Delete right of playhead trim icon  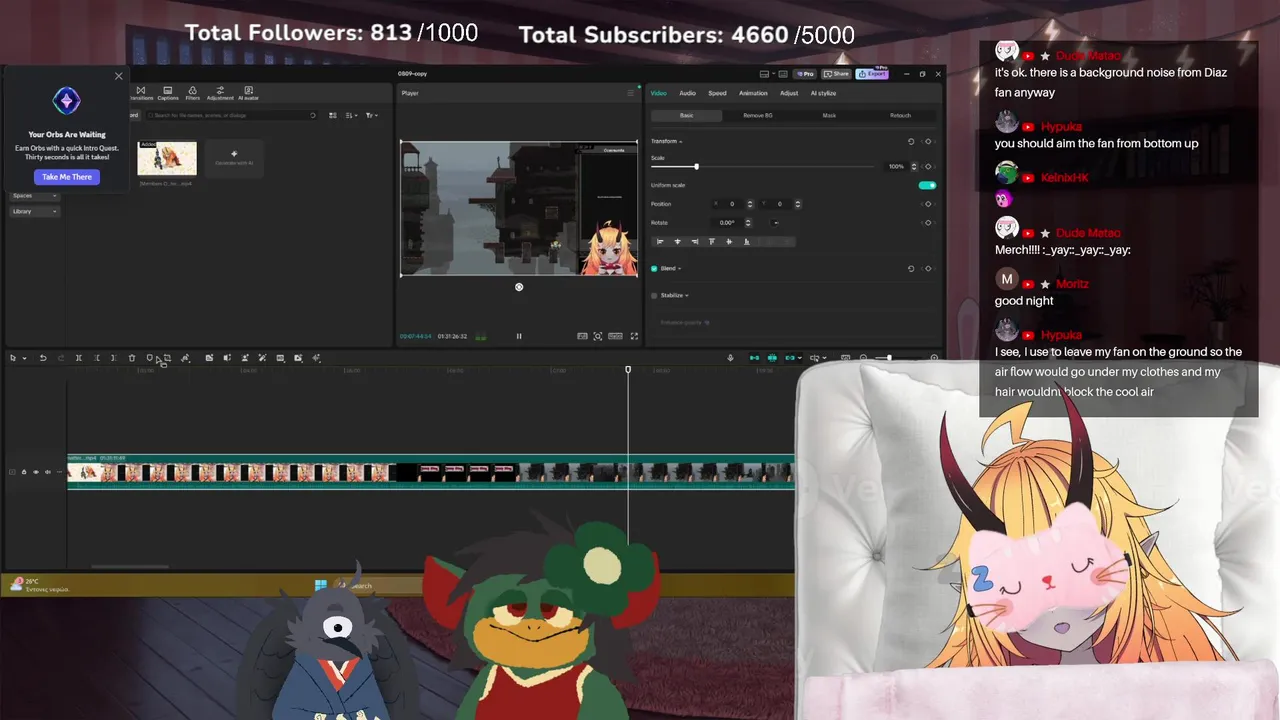pos(114,358)
